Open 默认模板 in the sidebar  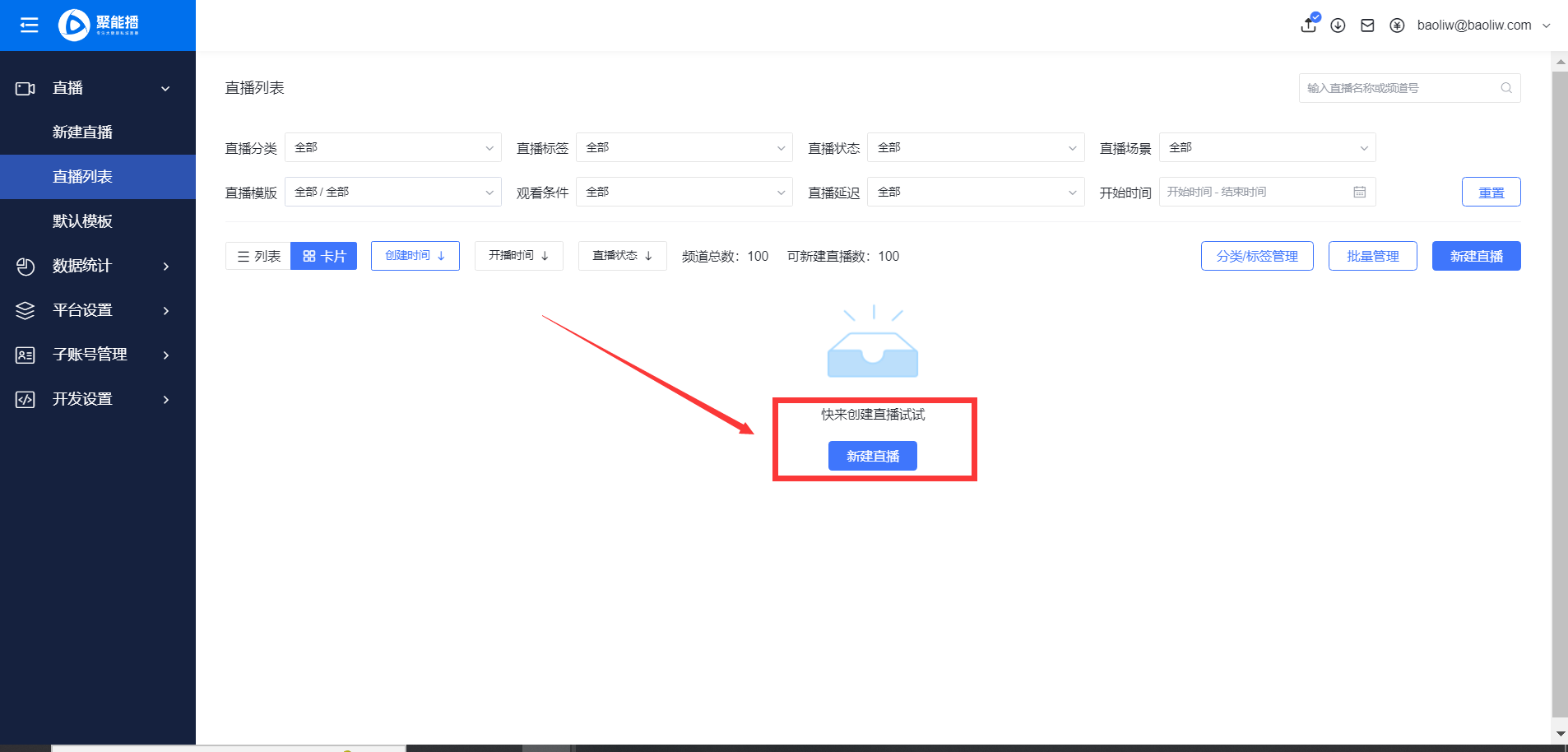[x=98, y=221]
